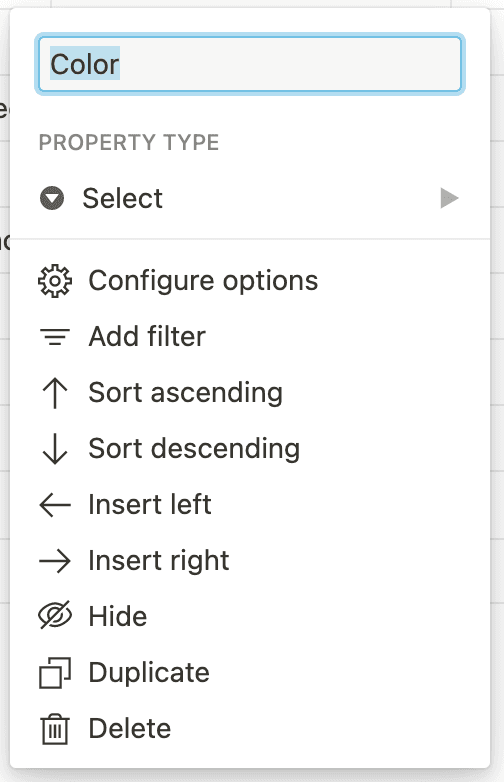Click the Color property name field
Viewport: 504px width, 782px height.
250,64
